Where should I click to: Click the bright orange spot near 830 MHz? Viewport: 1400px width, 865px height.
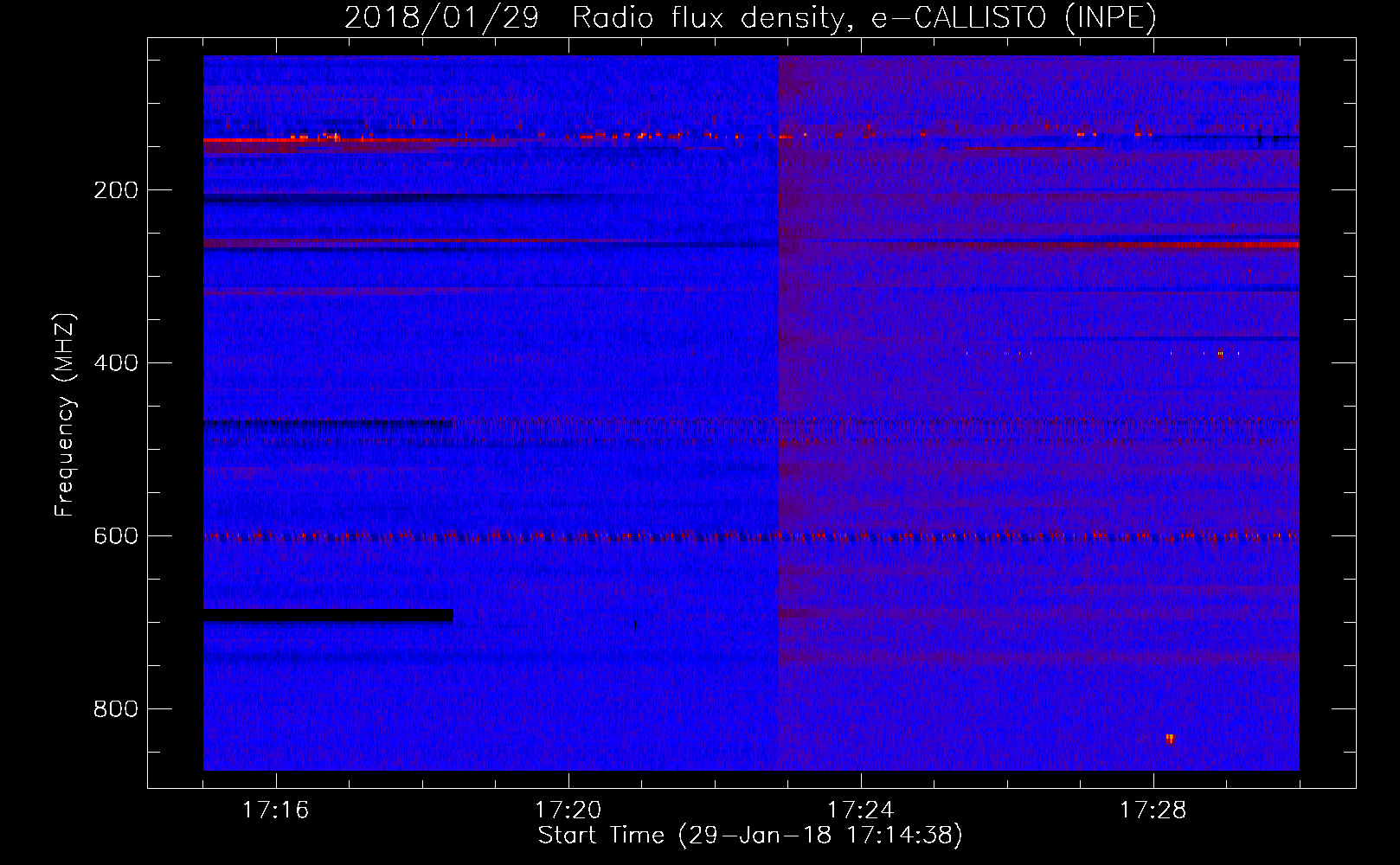[x=1170, y=739]
